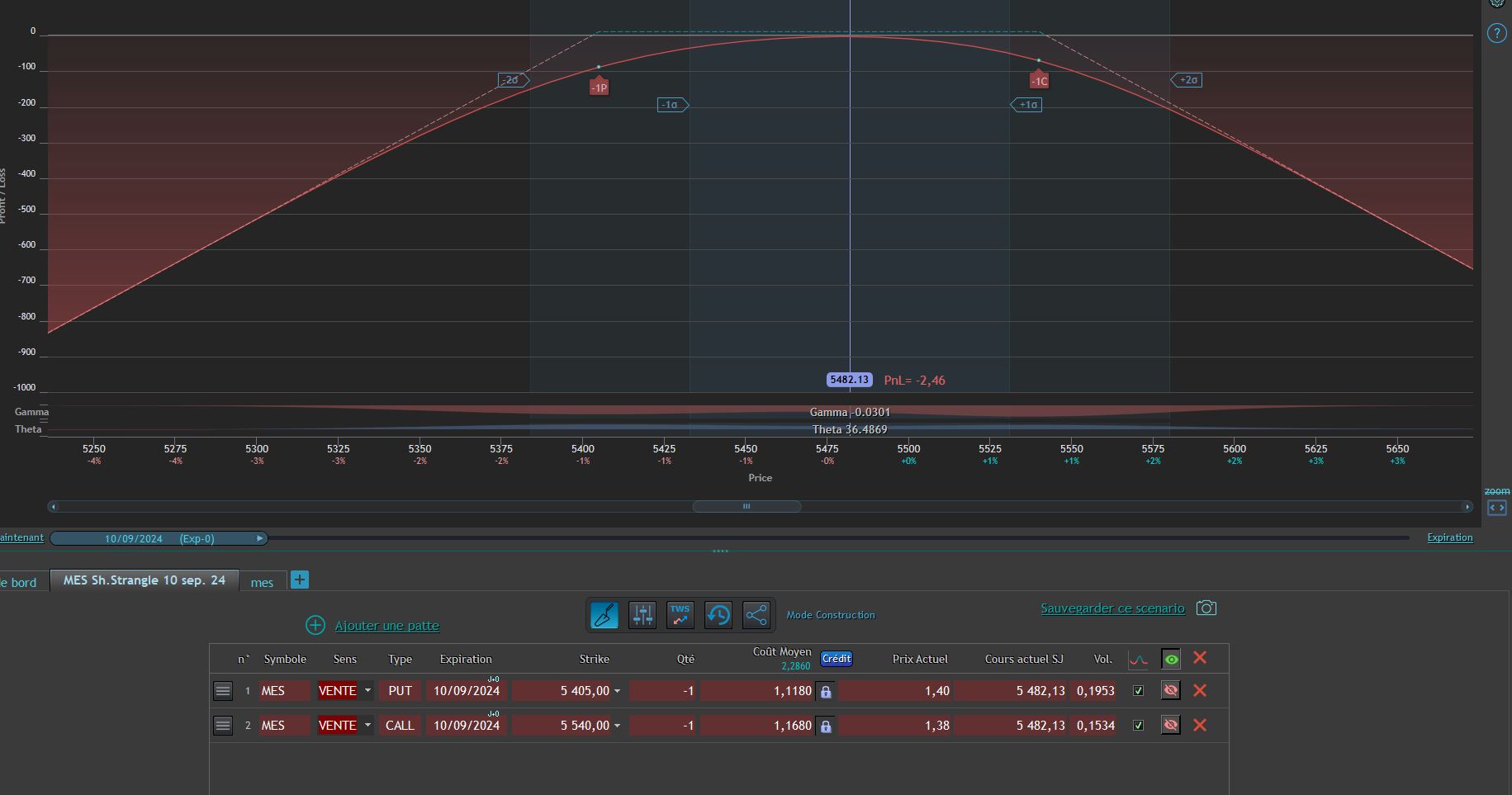Screen dimensions: 1512x795
Task: Toggle checkbox for the PUT leg row
Action: point(1139,691)
